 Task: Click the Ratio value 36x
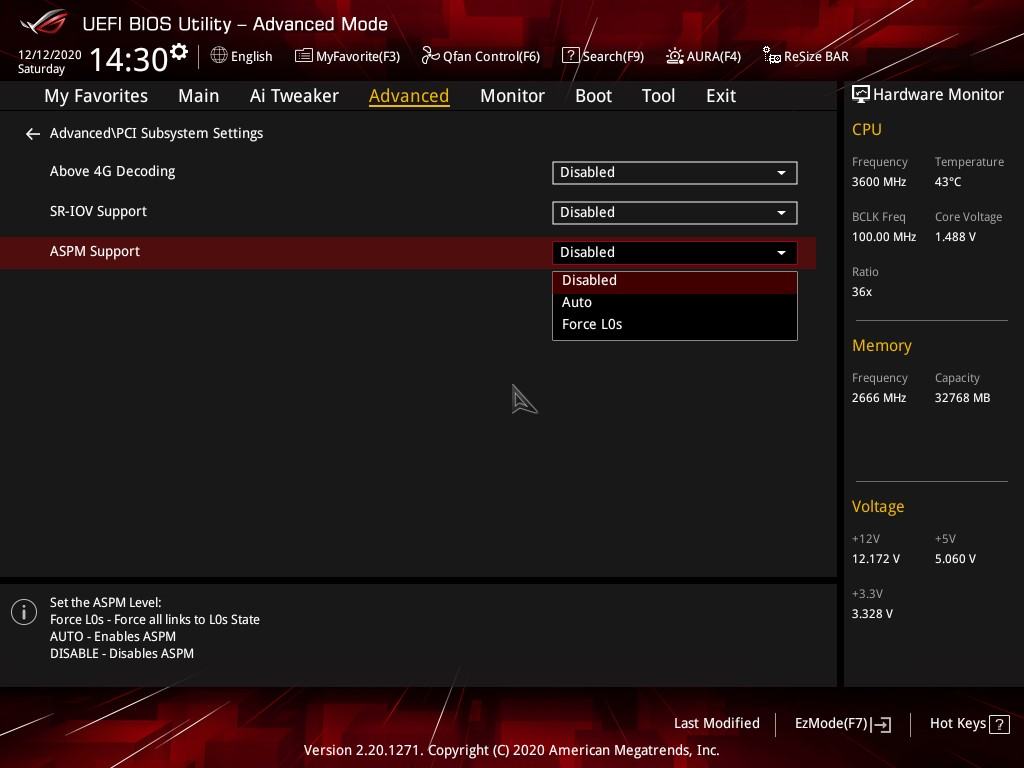point(861,292)
